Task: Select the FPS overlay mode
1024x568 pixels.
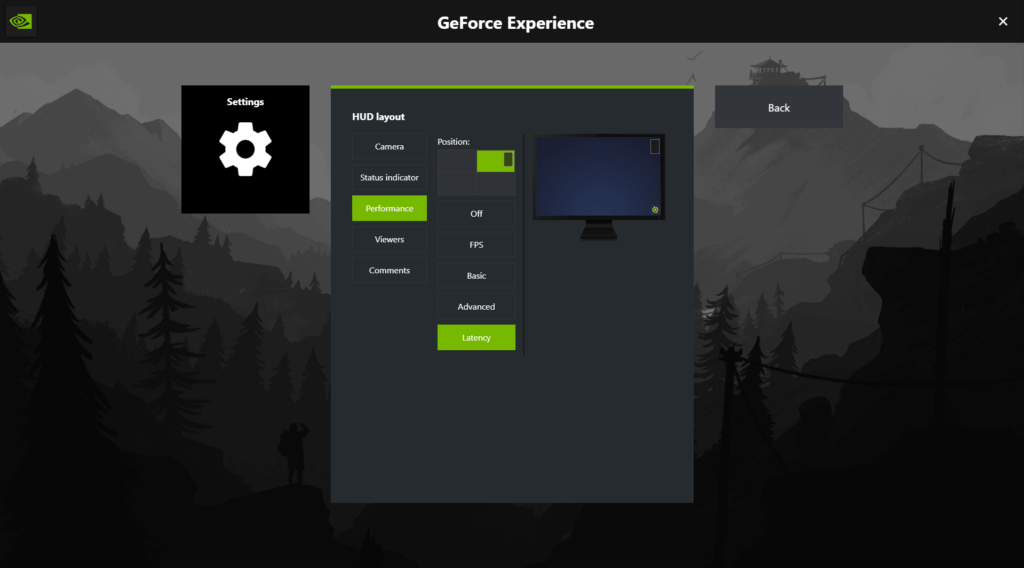Action: (x=476, y=245)
